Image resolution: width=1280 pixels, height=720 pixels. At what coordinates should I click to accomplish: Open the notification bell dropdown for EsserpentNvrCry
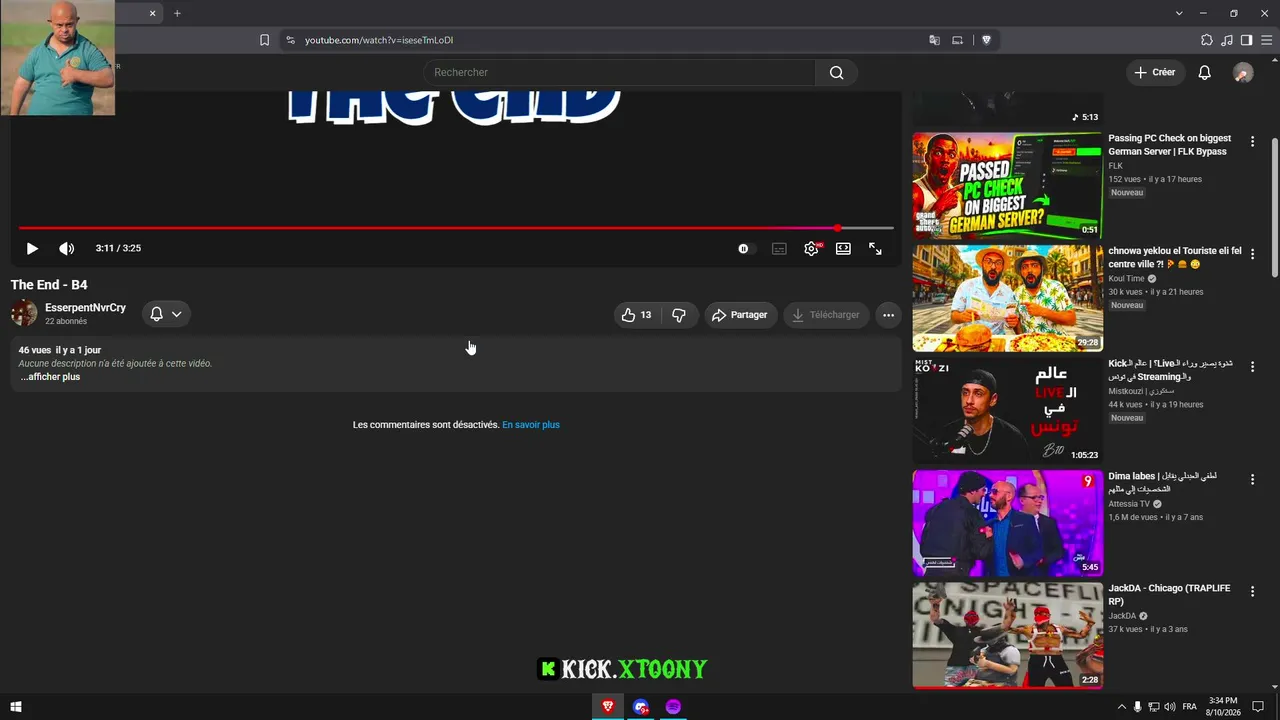coord(166,314)
